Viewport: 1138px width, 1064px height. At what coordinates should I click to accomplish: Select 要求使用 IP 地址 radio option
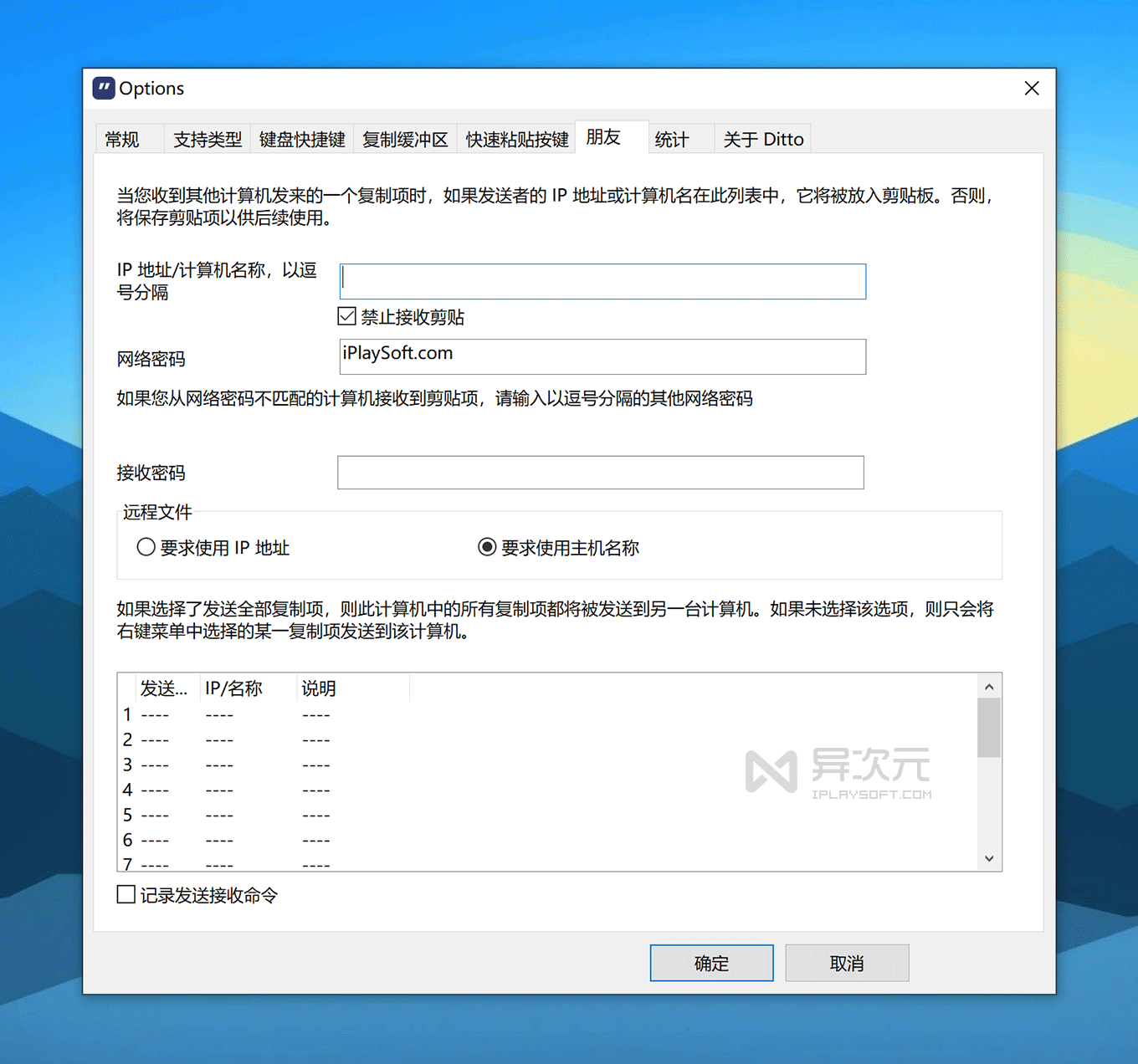click(146, 547)
